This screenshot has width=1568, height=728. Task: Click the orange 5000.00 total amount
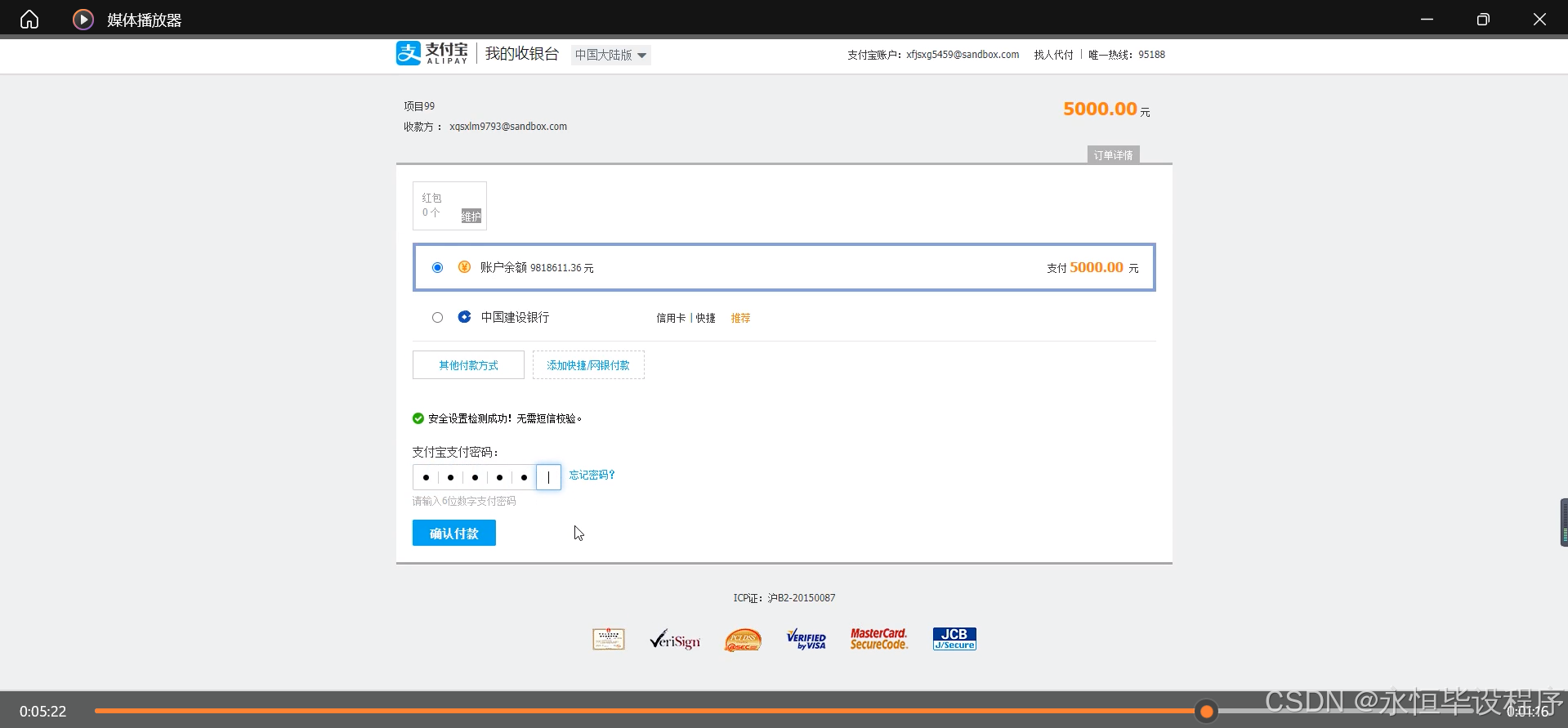[x=1100, y=109]
